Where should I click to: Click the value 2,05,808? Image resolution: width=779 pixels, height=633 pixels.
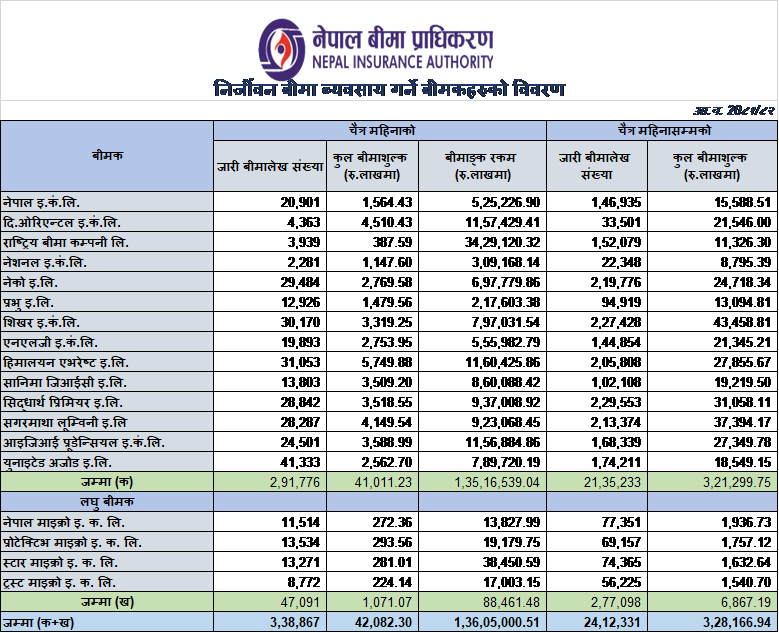pos(616,362)
